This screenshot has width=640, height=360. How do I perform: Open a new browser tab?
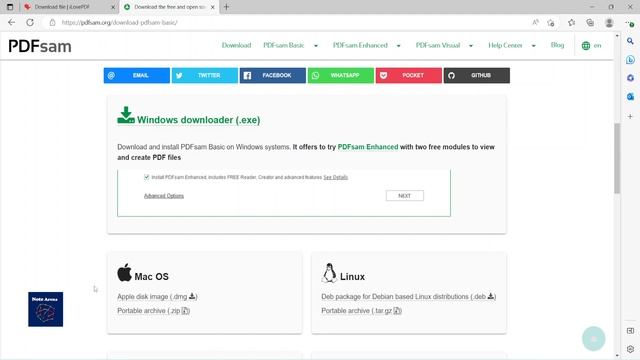click(x=227, y=7)
